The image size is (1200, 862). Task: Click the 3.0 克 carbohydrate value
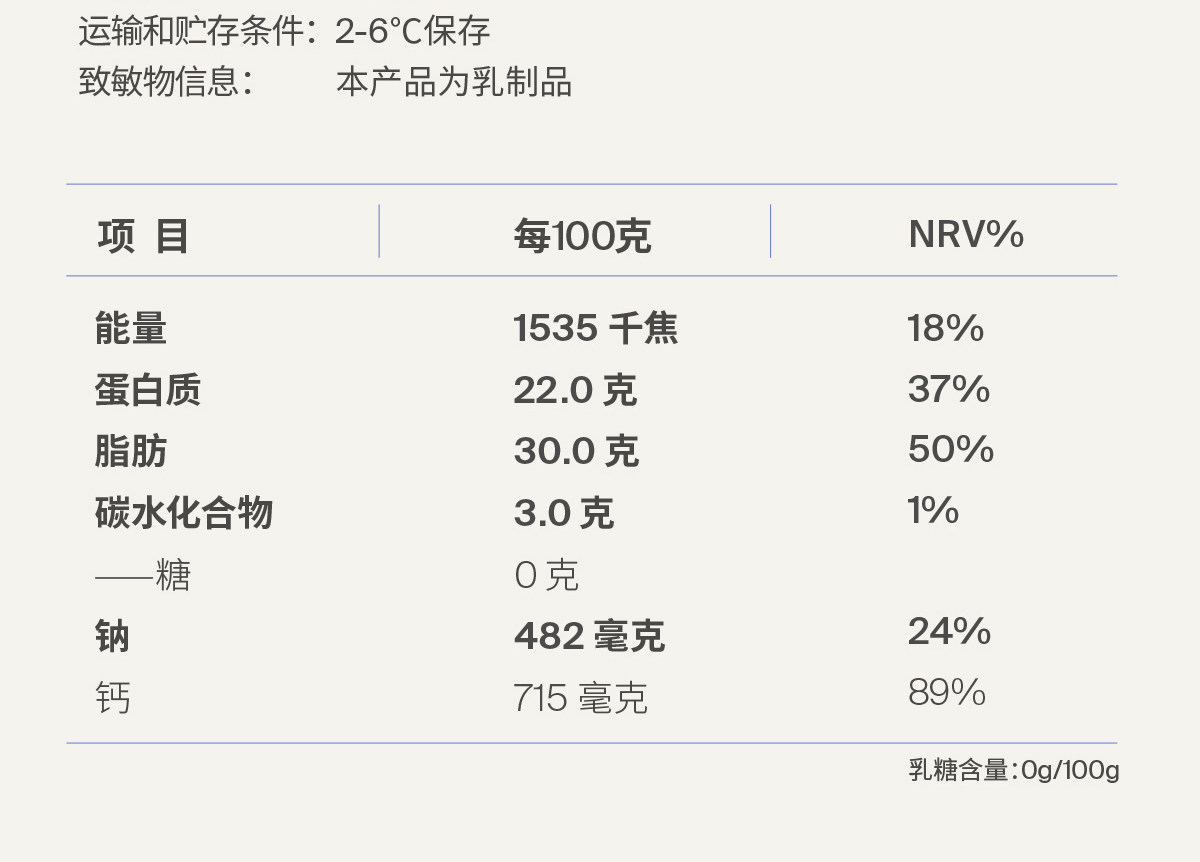tap(564, 513)
